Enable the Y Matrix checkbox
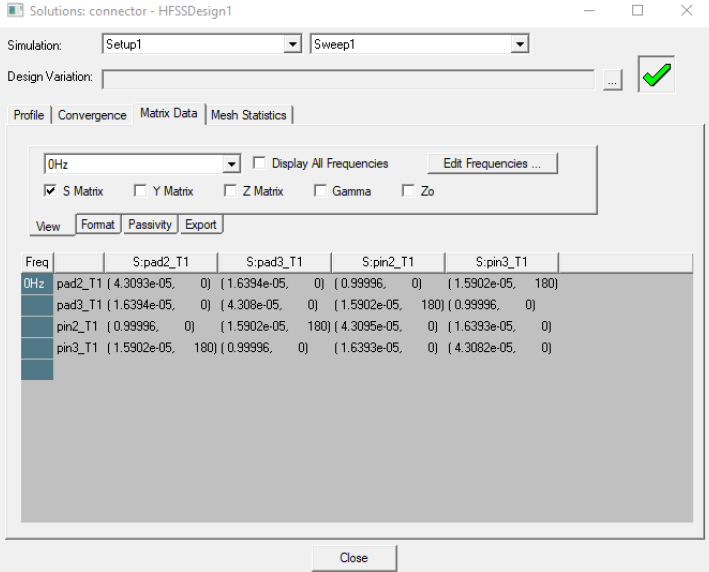Screen dimensions: 709x572 pyautogui.click(x=140, y=191)
